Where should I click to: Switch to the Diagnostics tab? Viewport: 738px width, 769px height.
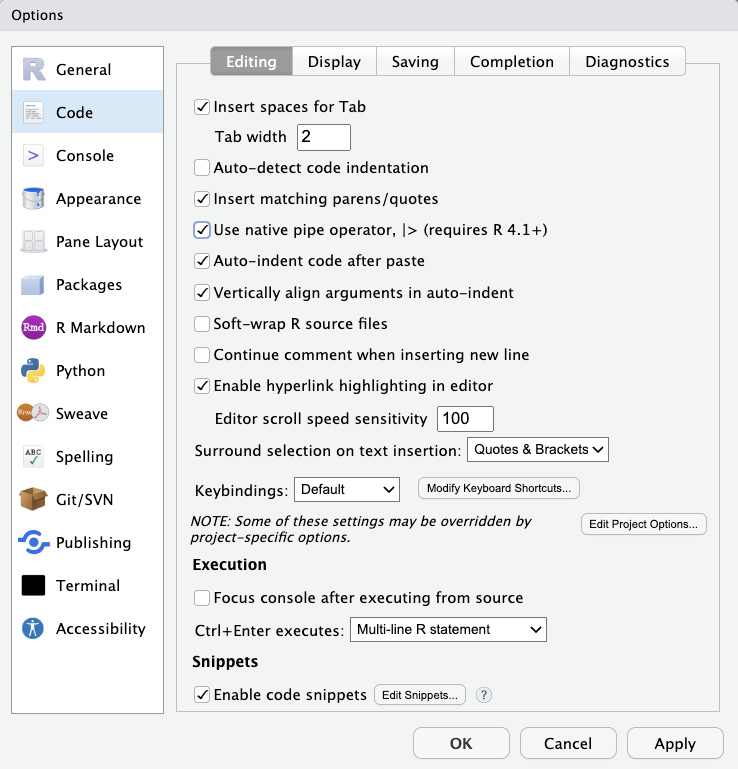[x=627, y=62]
